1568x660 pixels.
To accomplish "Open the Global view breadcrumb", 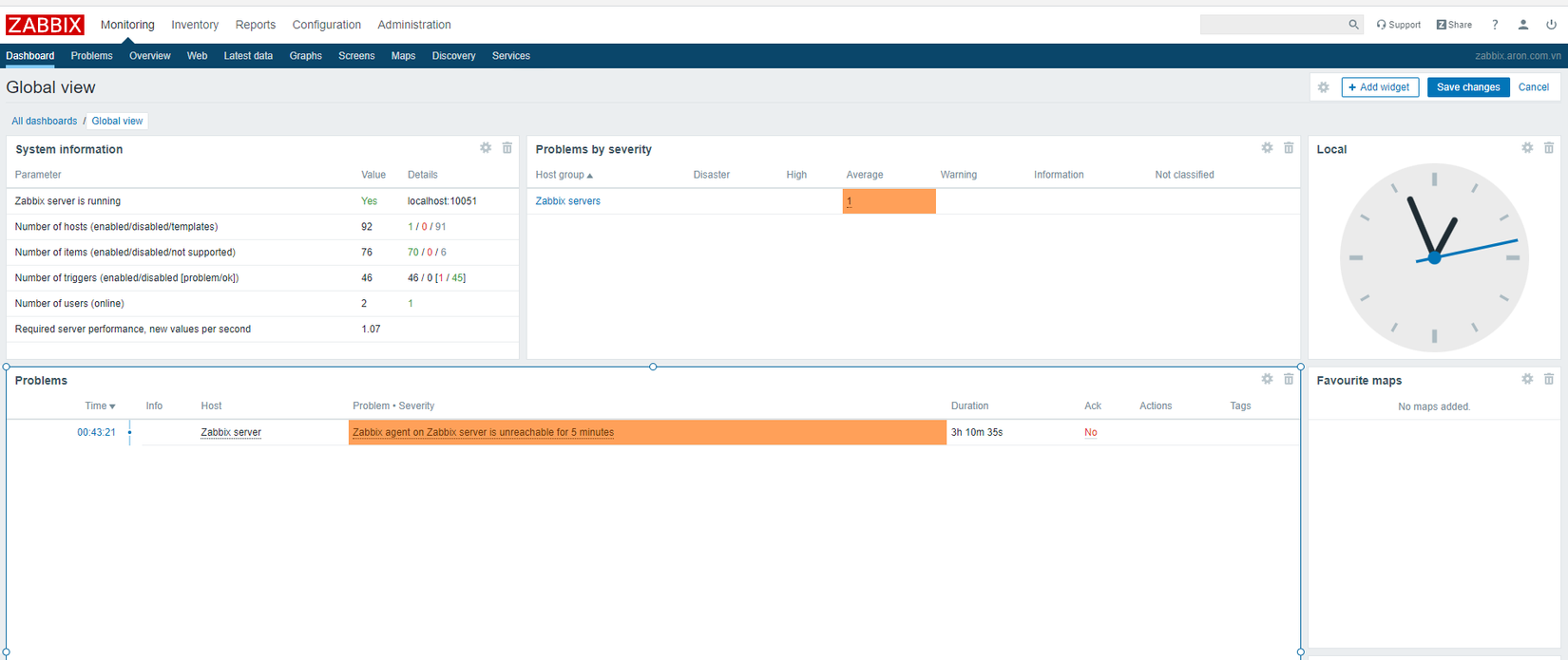I will 117,121.
